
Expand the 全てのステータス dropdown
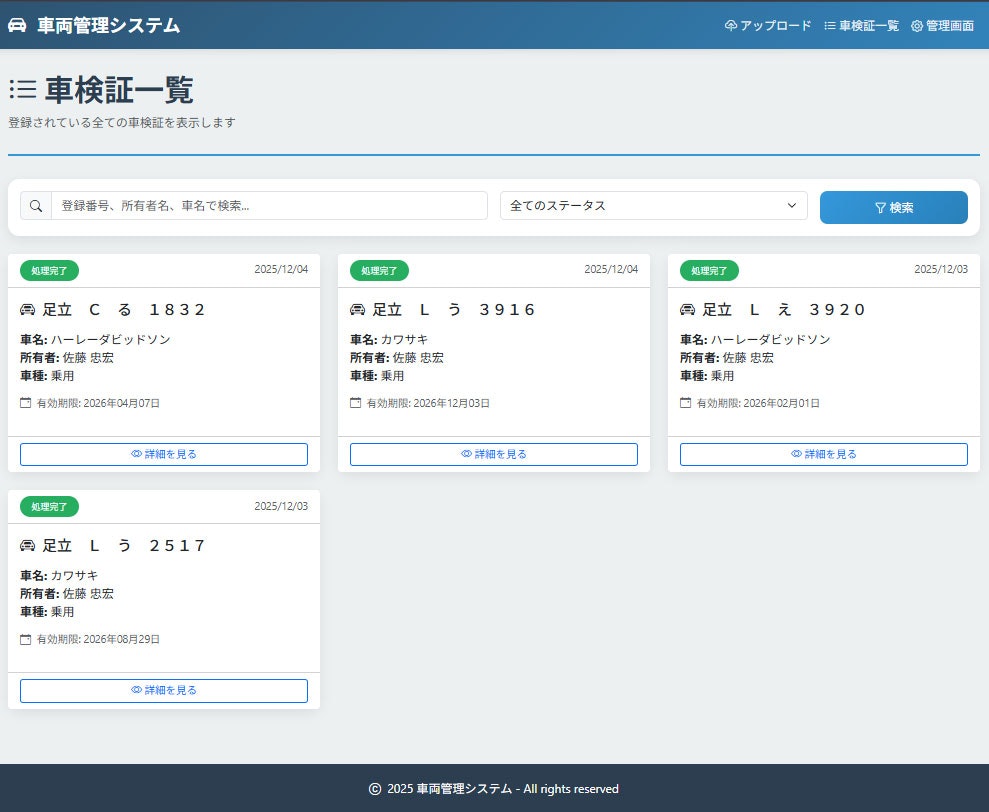[653, 206]
